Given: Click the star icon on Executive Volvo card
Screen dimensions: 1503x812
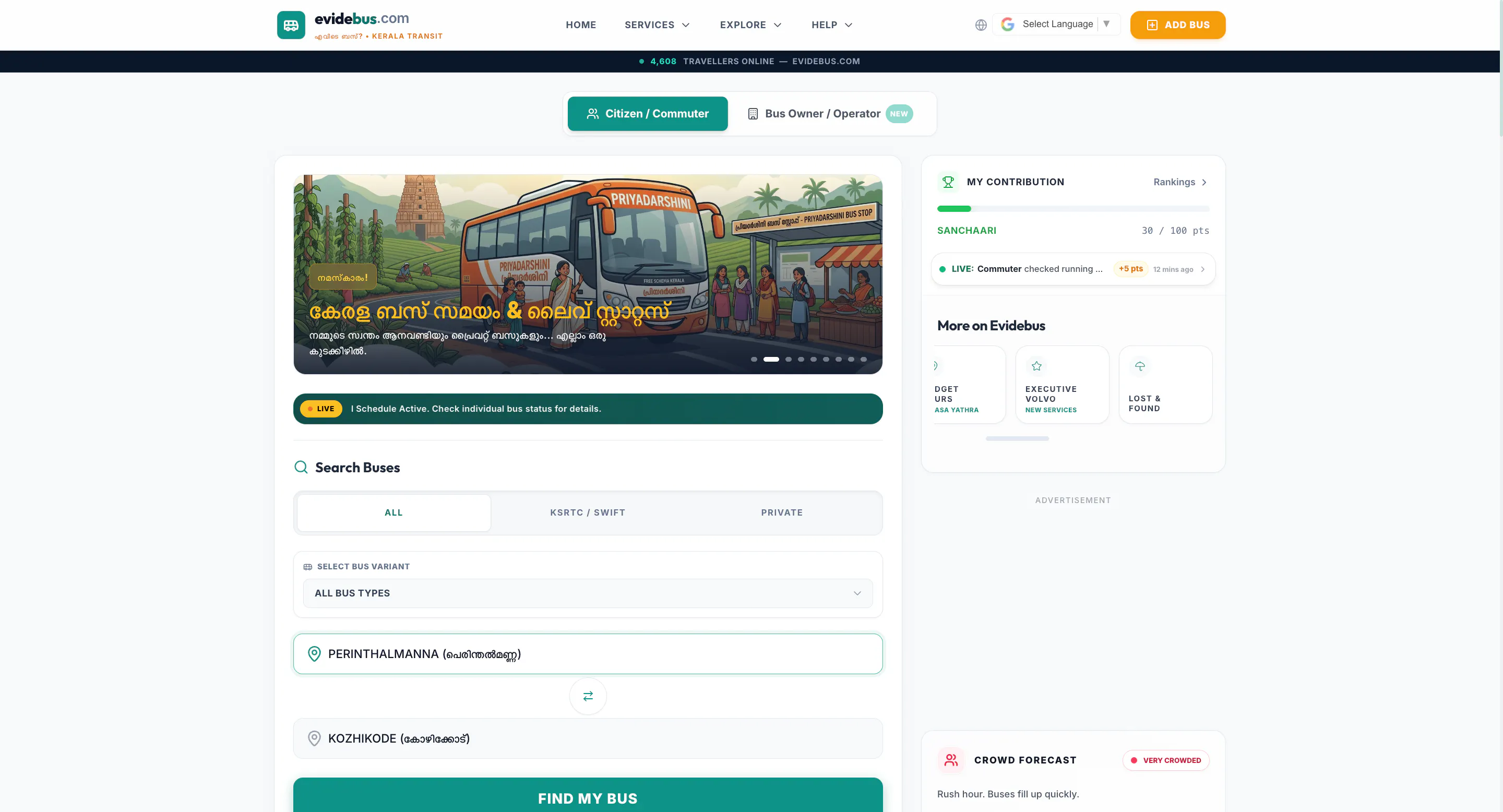Looking at the screenshot, I should click(1036, 366).
